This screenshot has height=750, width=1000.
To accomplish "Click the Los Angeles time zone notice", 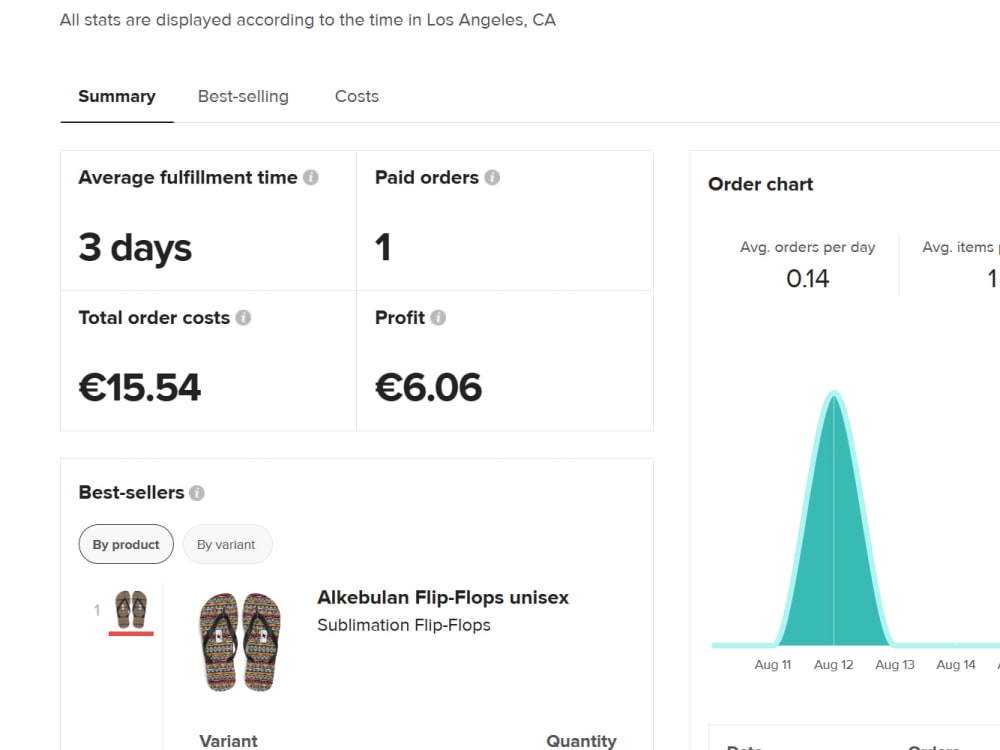I will (x=307, y=20).
